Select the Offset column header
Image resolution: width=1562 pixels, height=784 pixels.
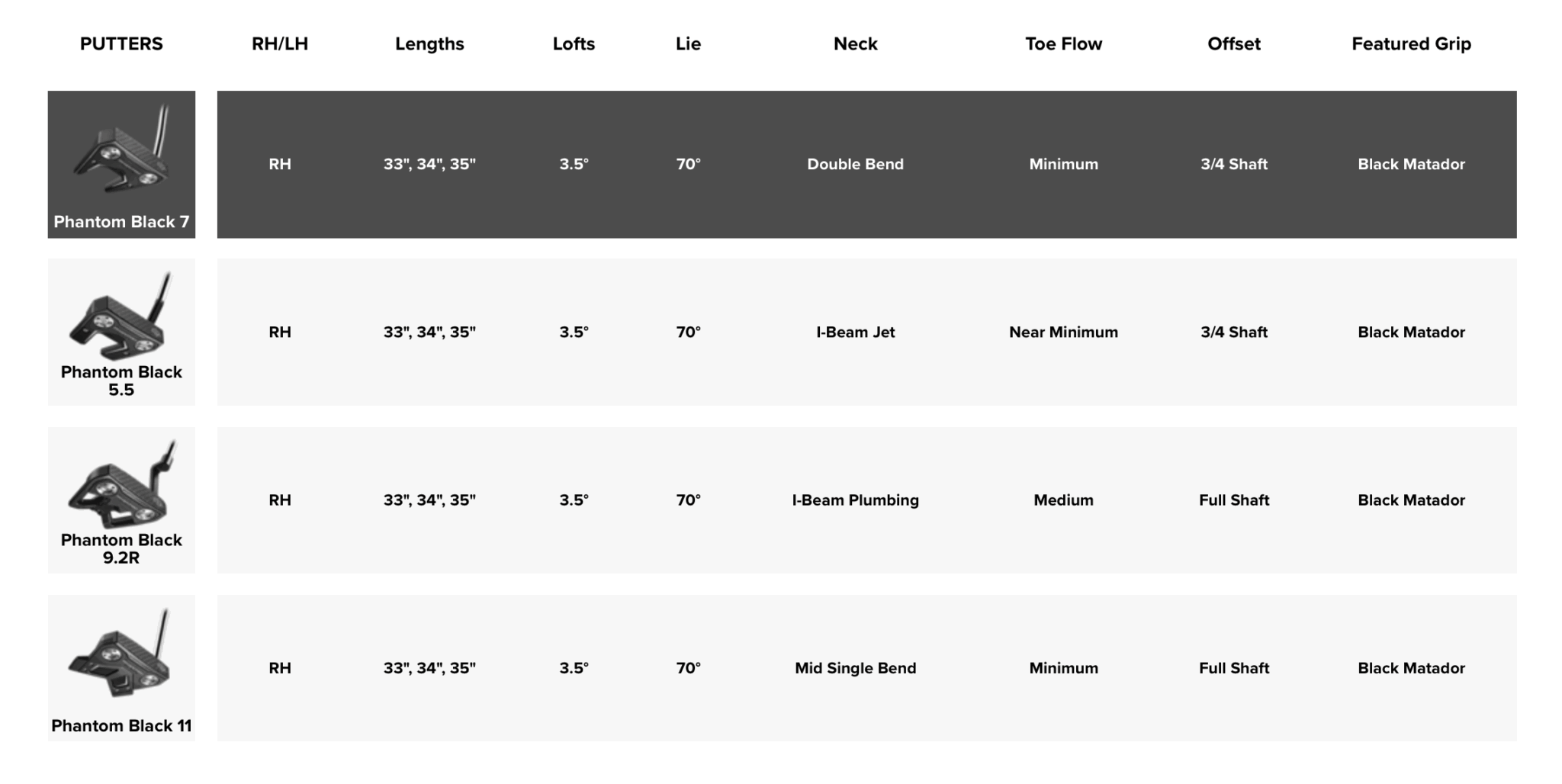pyautogui.click(x=1233, y=44)
